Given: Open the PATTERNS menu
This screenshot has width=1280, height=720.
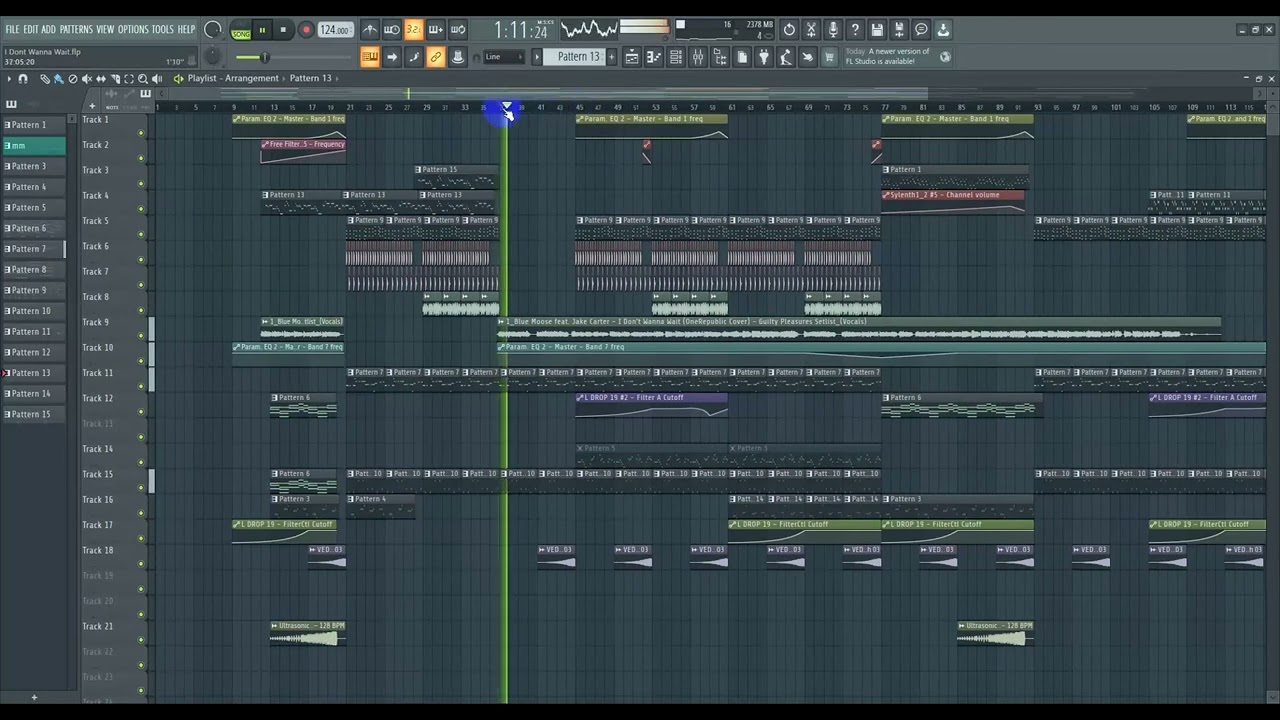Looking at the screenshot, I should [76, 30].
